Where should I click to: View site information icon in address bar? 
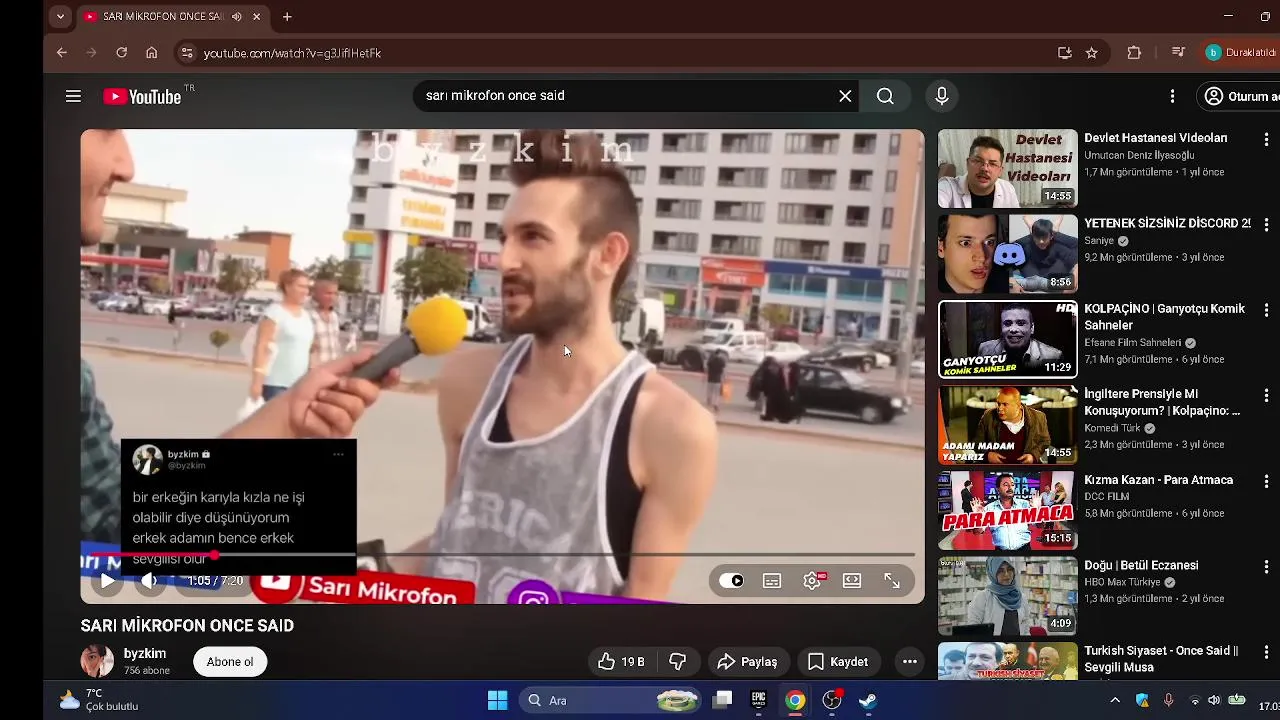point(186,53)
